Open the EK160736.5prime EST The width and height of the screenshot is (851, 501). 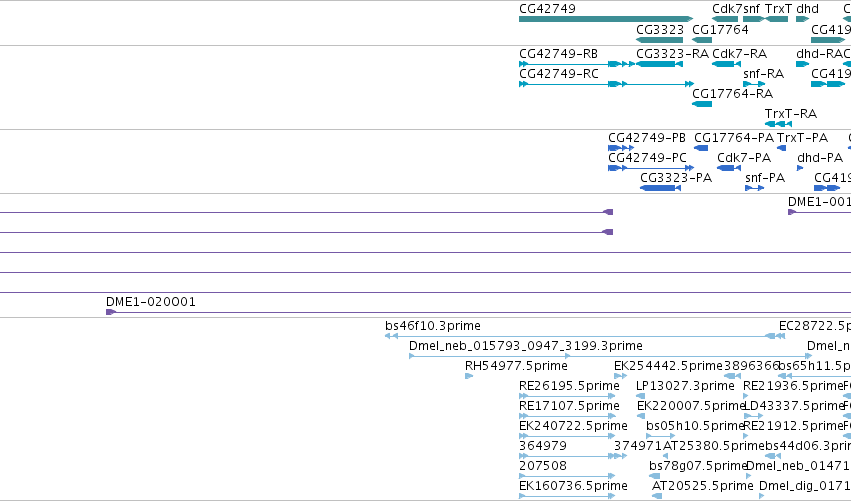567,497
